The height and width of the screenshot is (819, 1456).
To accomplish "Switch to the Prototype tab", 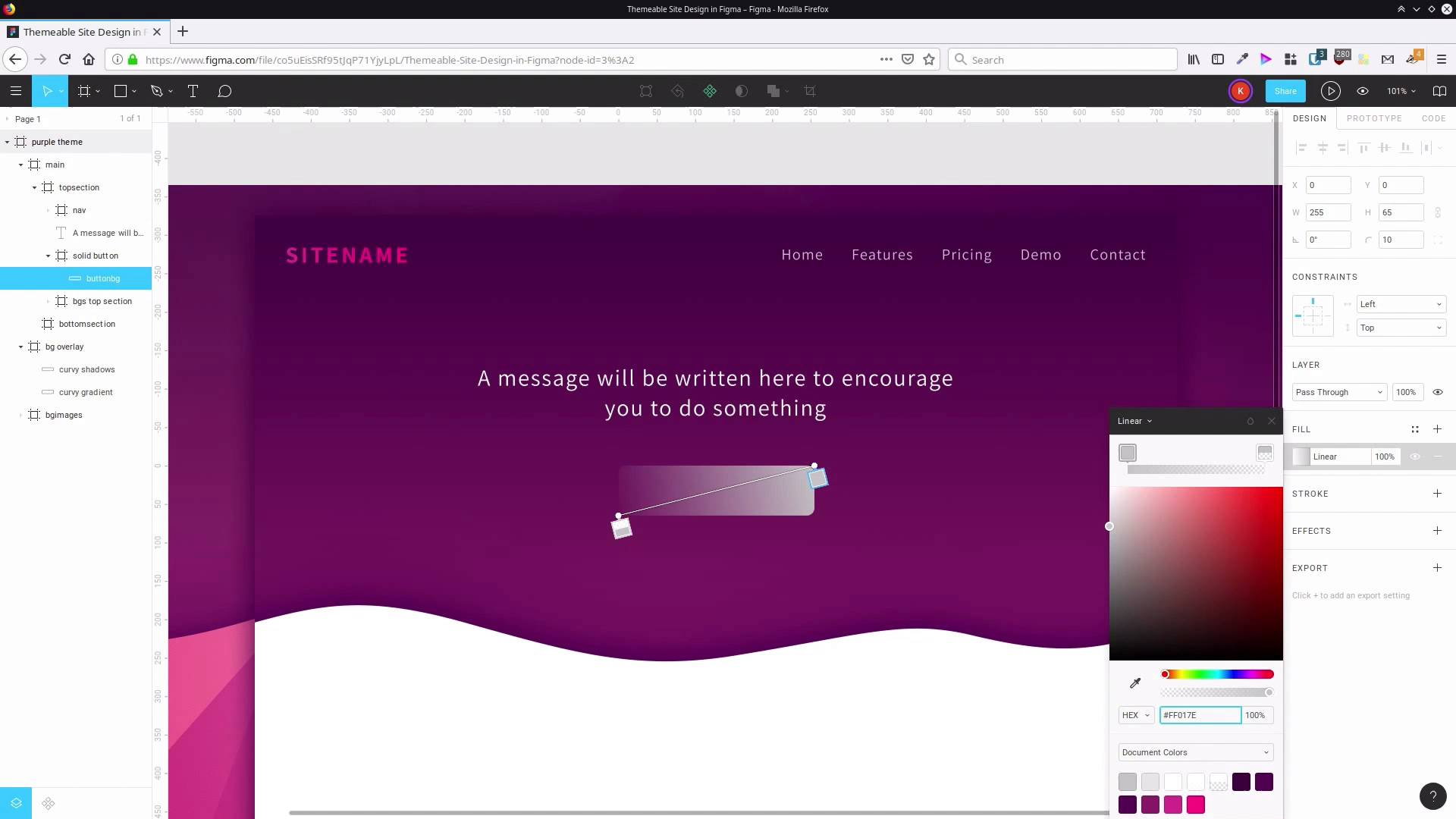I will (x=1376, y=118).
